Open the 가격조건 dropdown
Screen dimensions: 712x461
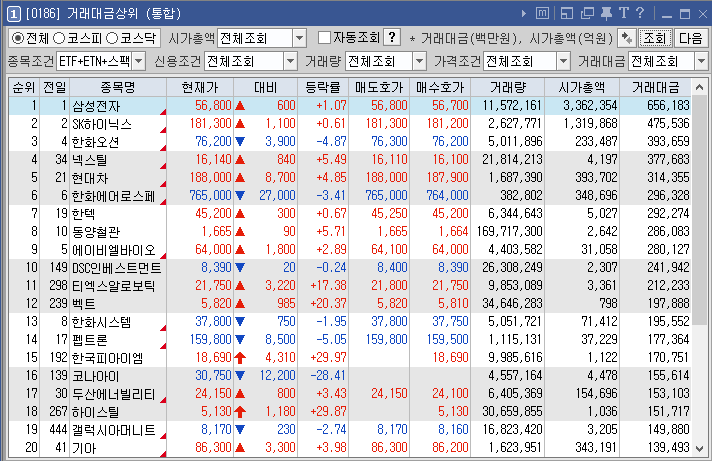click(x=563, y=61)
